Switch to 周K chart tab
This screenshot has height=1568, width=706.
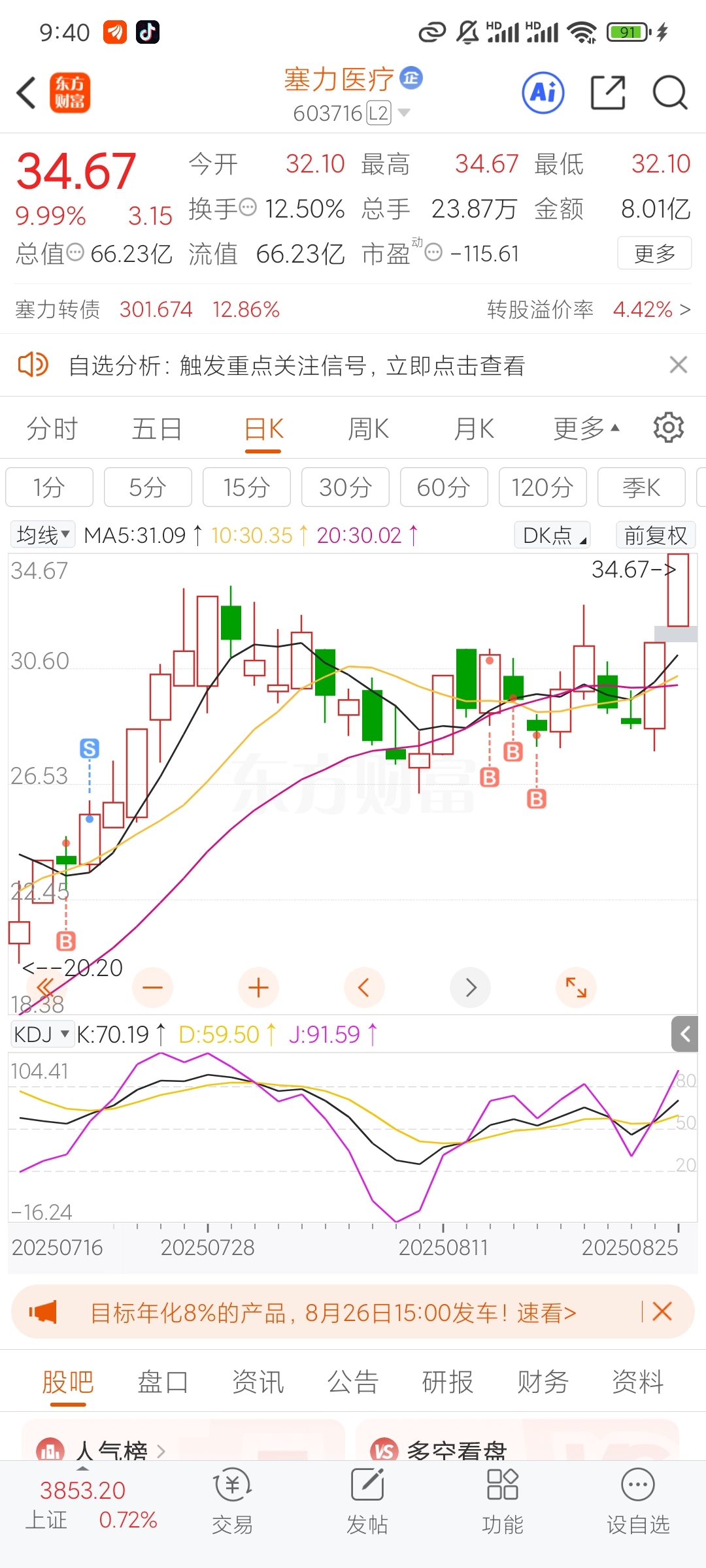(369, 429)
